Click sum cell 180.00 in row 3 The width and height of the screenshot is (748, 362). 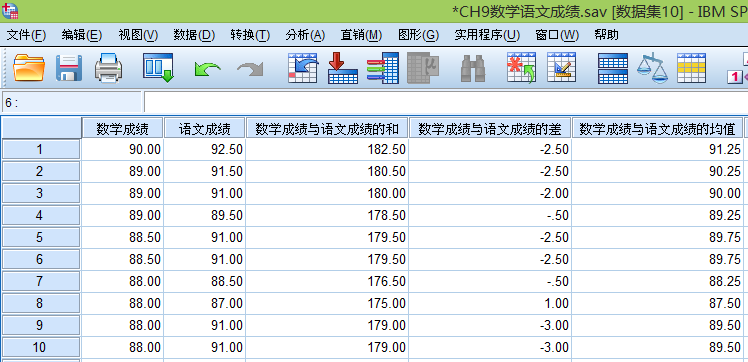tap(327, 194)
